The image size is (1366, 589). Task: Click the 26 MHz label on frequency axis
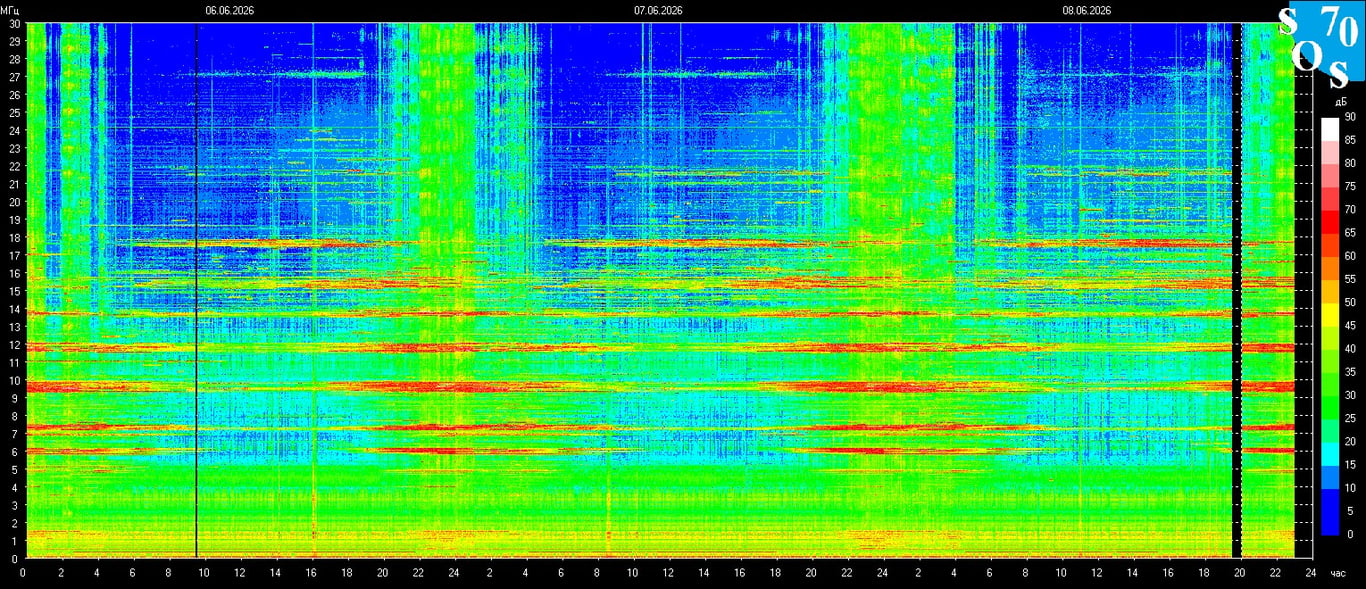click(x=14, y=95)
